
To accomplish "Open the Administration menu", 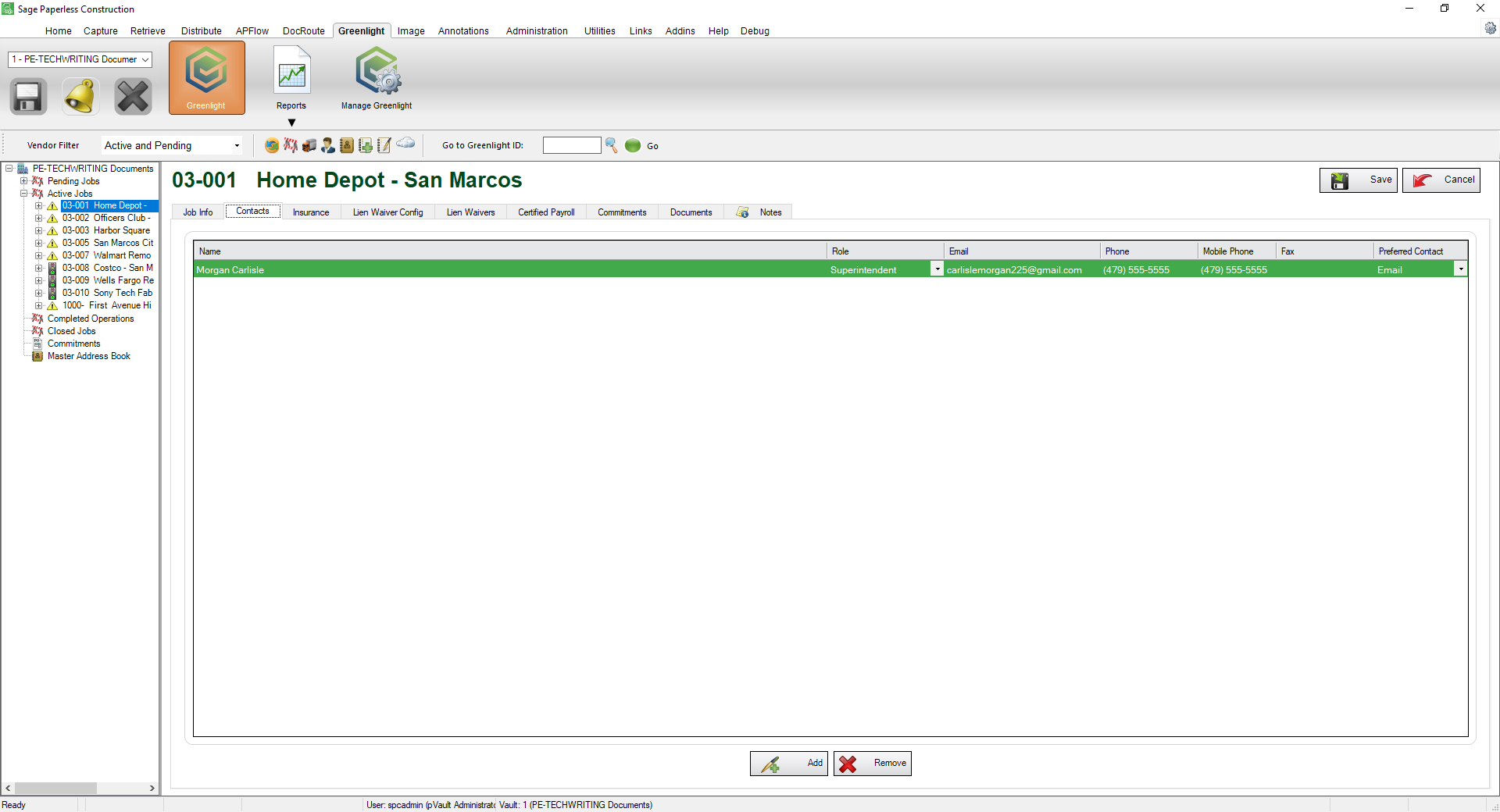I will coord(537,31).
